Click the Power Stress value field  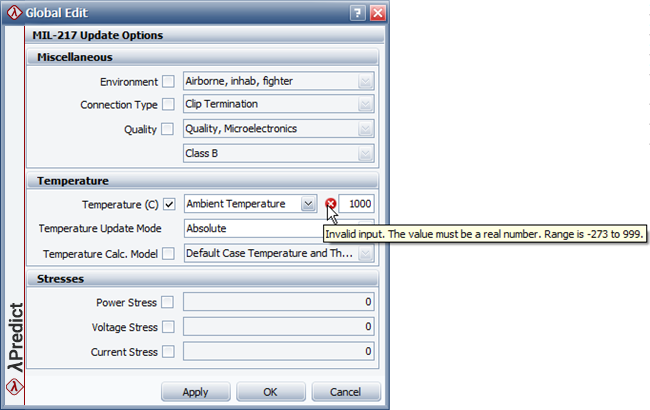point(279,302)
